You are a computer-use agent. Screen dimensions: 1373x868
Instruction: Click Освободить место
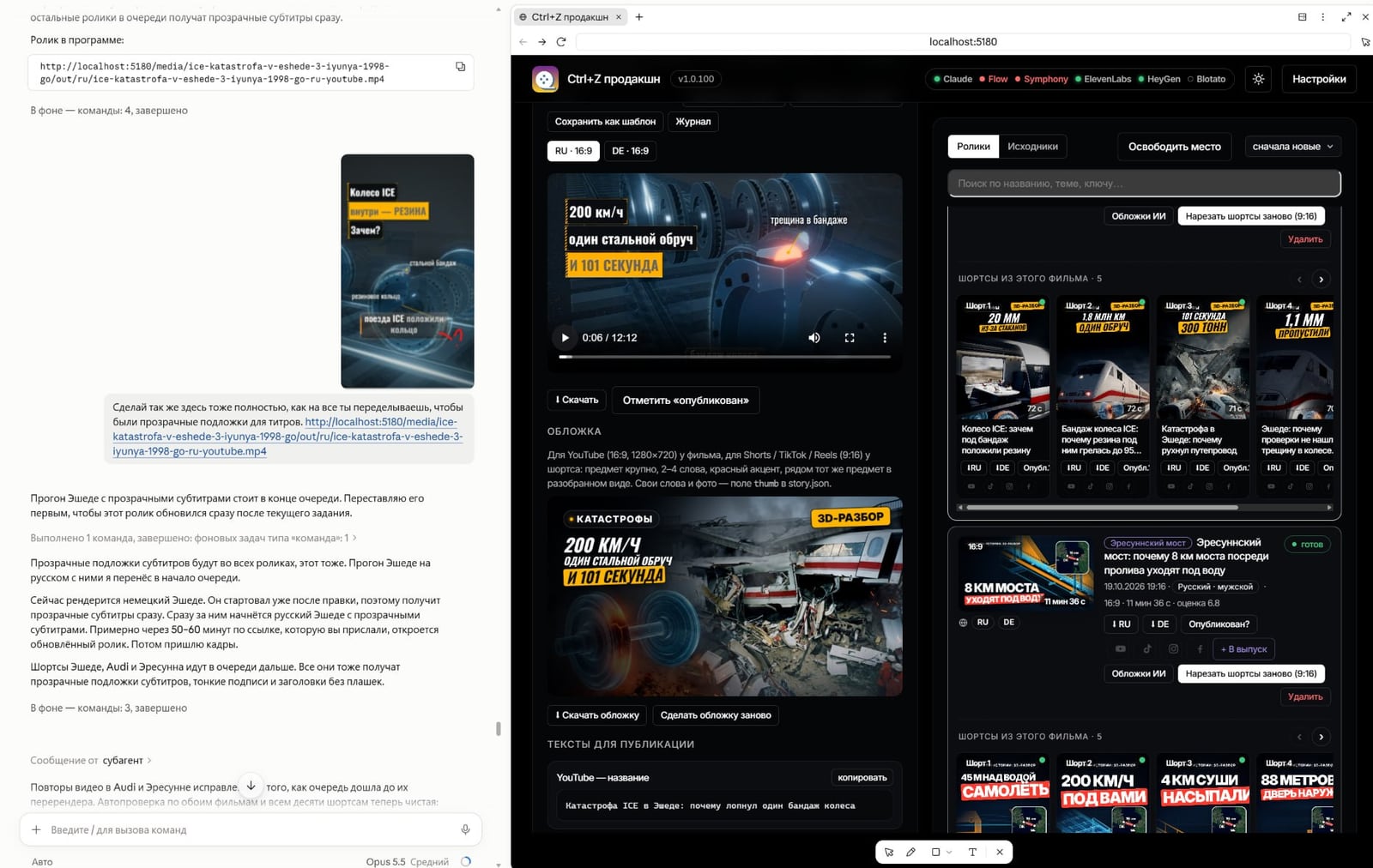1174,147
